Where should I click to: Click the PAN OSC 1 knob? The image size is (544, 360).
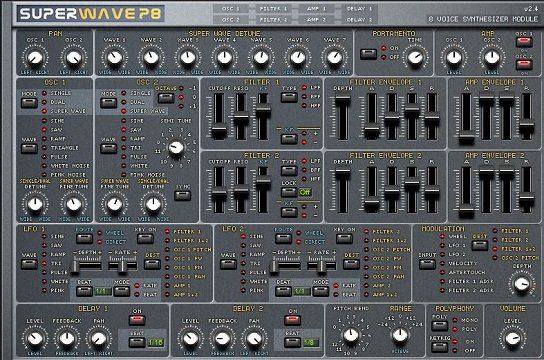click(35, 58)
